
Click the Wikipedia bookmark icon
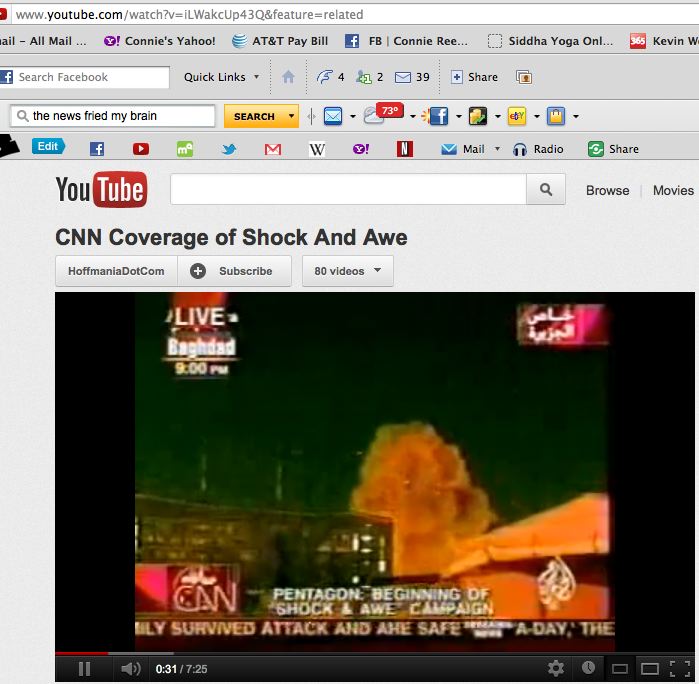(x=317, y=149)
